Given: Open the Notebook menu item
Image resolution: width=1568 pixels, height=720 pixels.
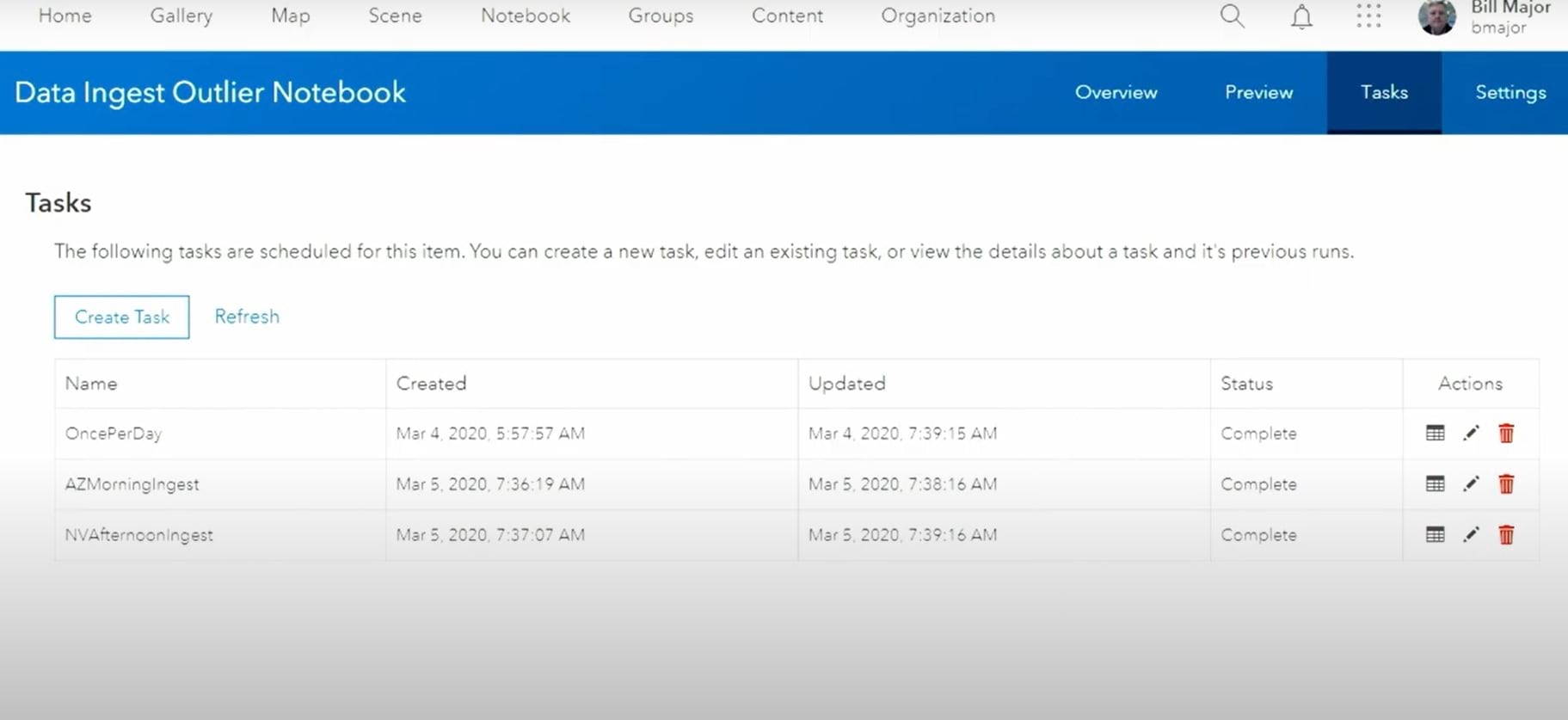Looking at the screenshot, I should (x=525, y=16).
